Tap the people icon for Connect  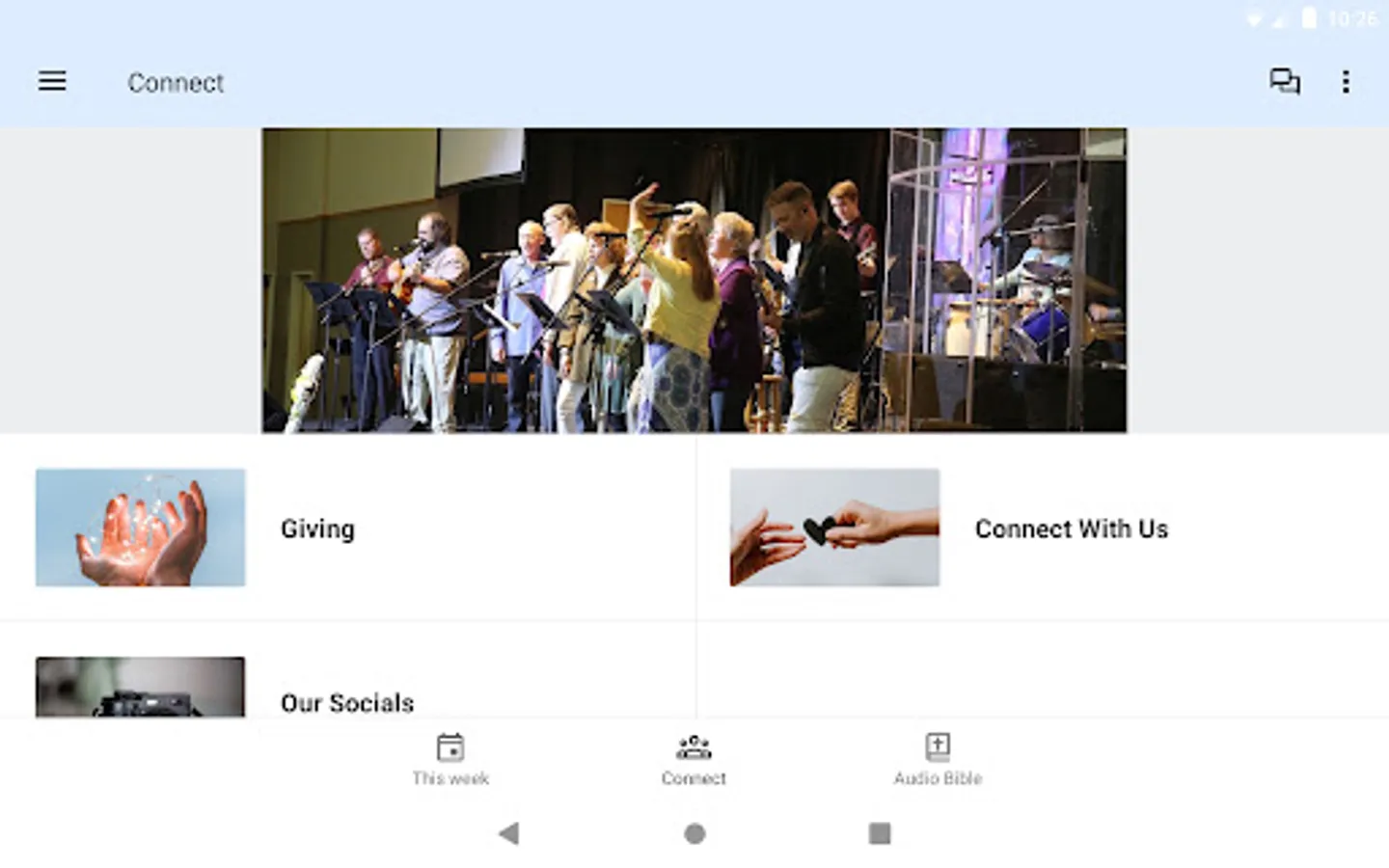694,746
